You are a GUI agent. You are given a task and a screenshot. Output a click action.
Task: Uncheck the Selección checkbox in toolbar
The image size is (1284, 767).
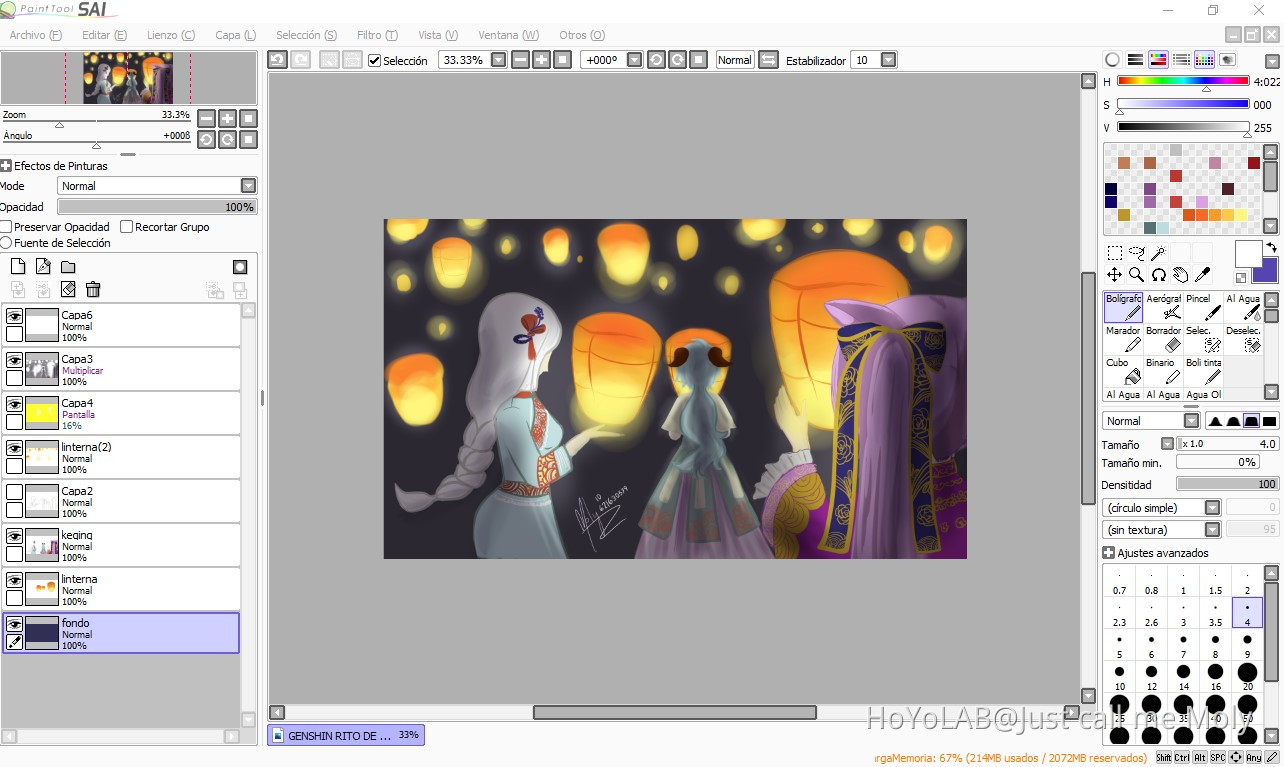pos(375,61)
